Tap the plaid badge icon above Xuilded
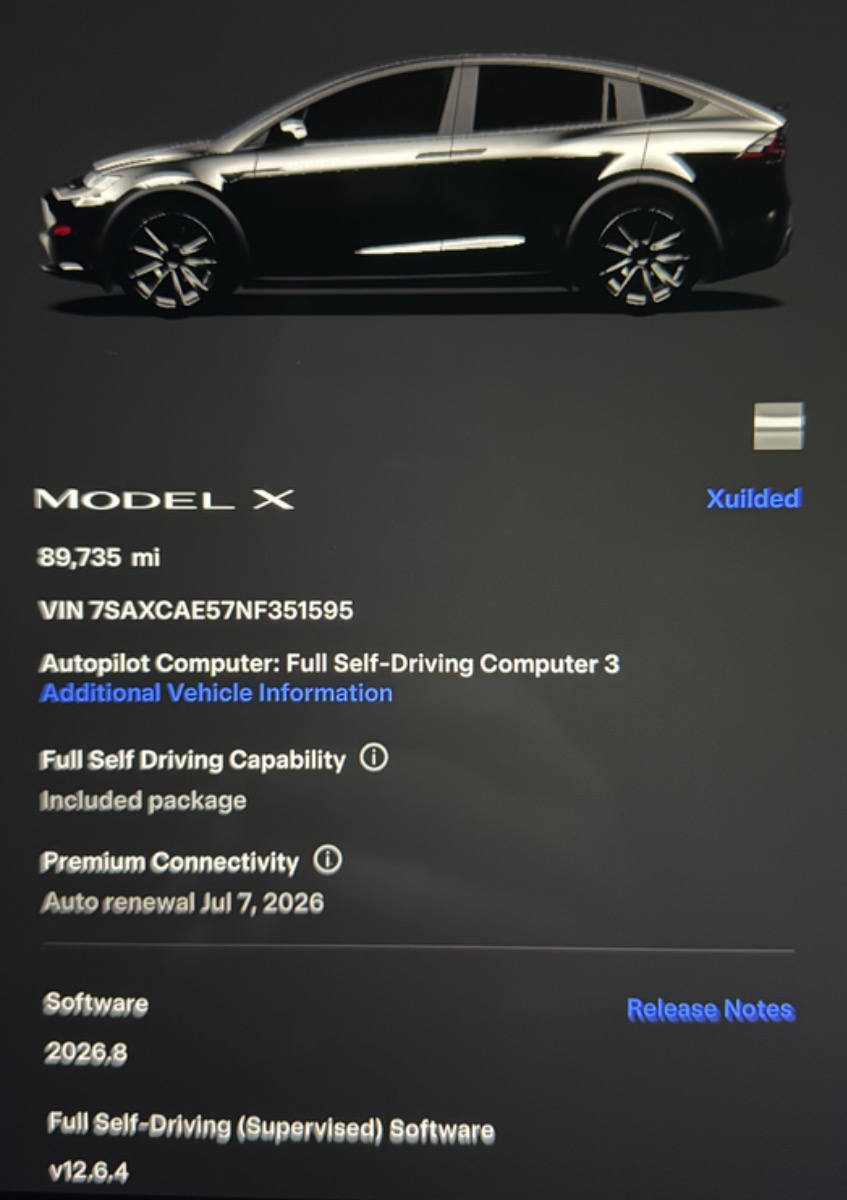Image resolution: width=847 pixels, height=1200 pixels. (778, 426)
